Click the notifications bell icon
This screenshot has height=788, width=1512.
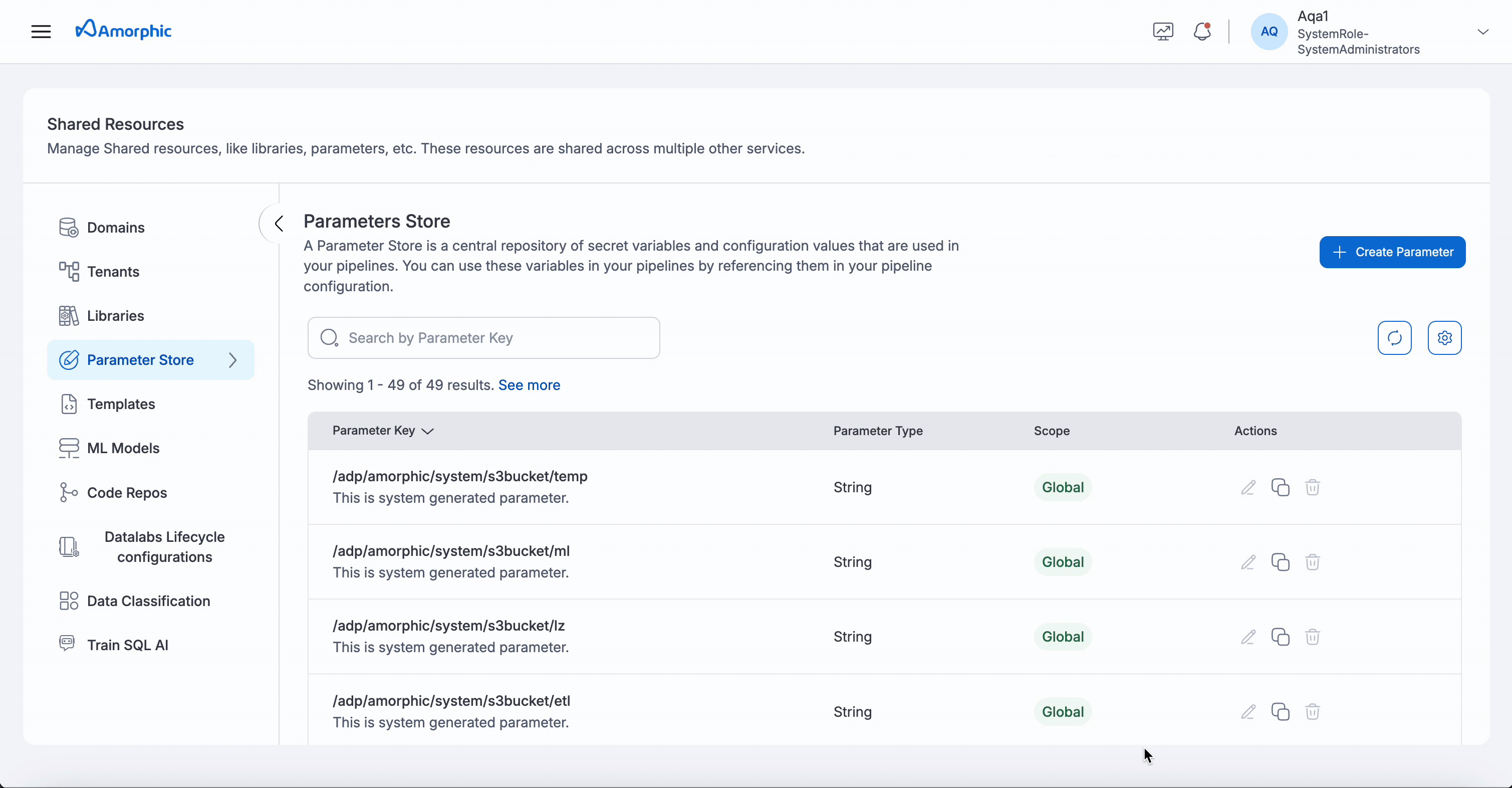tap(1202, 32)
